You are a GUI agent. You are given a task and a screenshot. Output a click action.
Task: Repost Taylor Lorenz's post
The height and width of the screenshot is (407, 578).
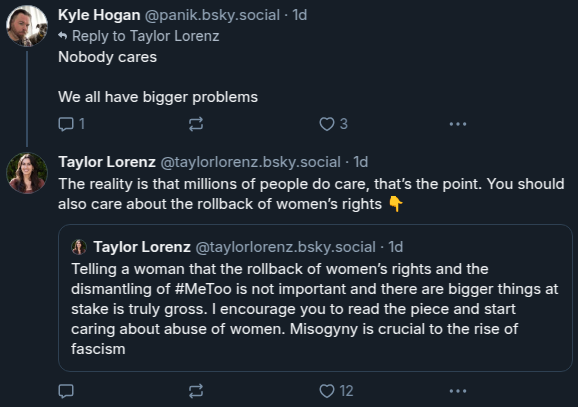click(x=196, y=391)
